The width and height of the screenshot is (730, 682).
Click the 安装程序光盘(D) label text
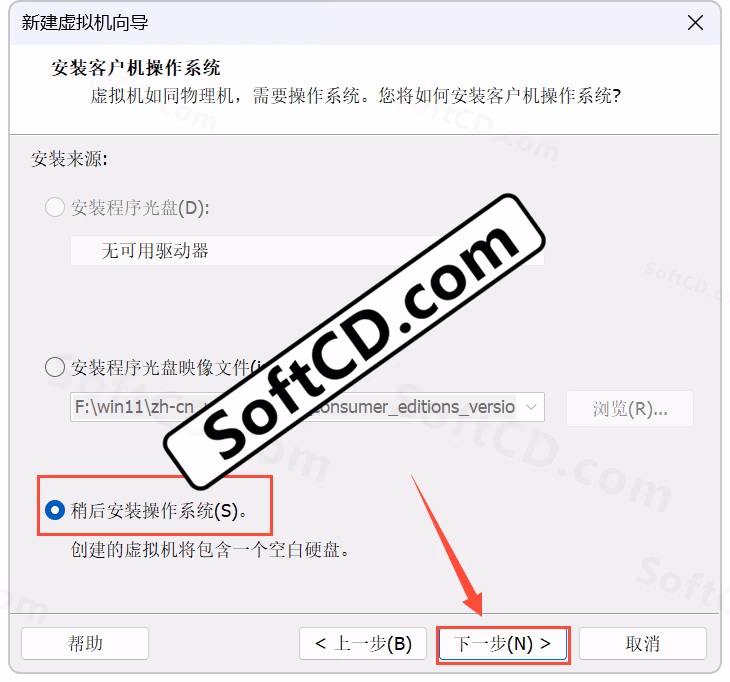140,208
